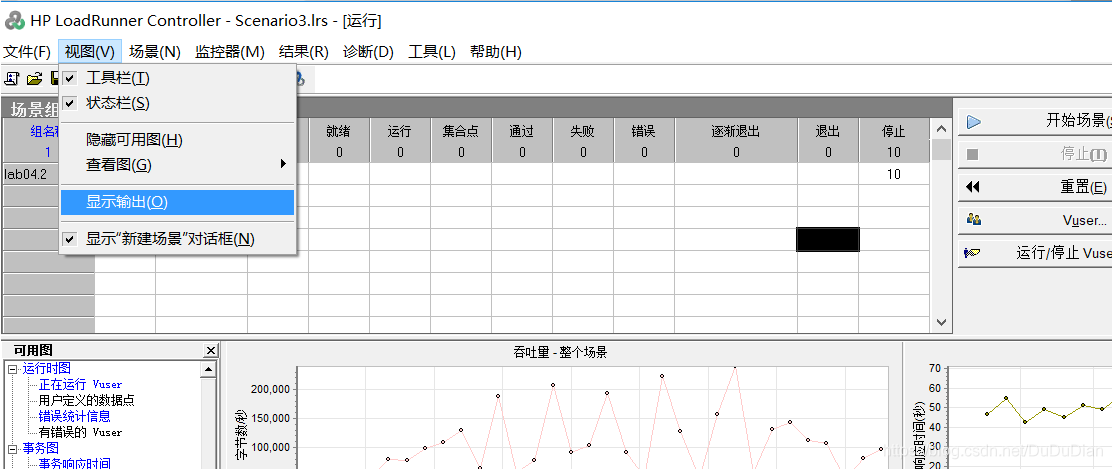Click the Open Scenario folder icon
The image size is (1112, 469).
(34, 79)
